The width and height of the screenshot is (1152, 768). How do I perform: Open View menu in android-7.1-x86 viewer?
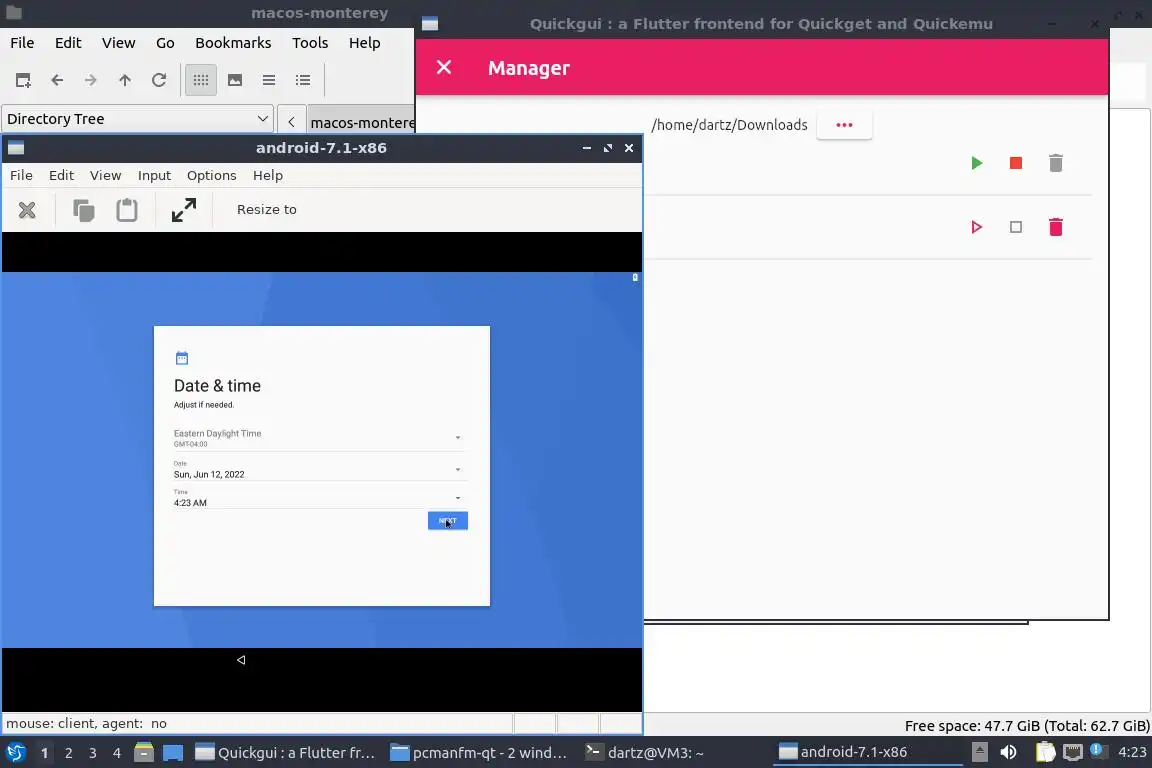(105, 175)
